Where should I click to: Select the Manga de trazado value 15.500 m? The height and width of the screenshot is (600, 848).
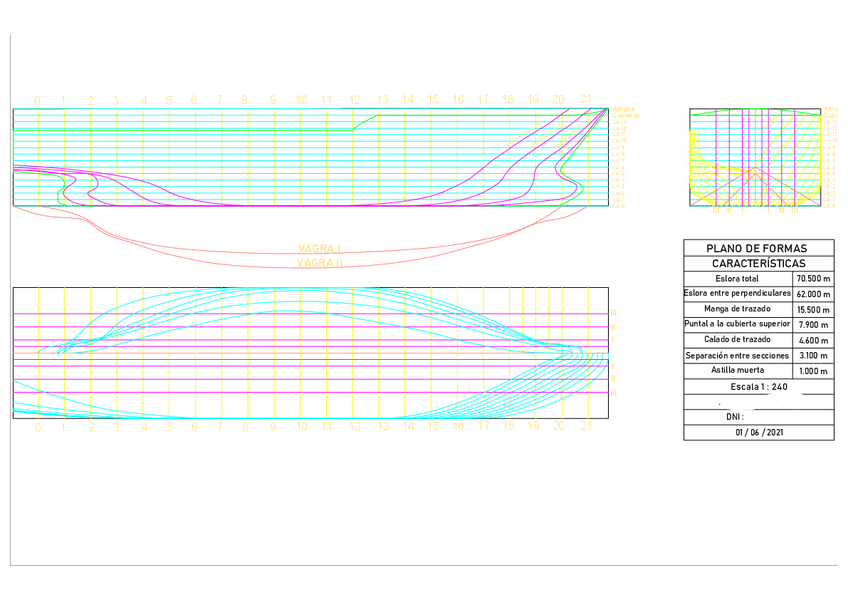(x=813, y=309)
